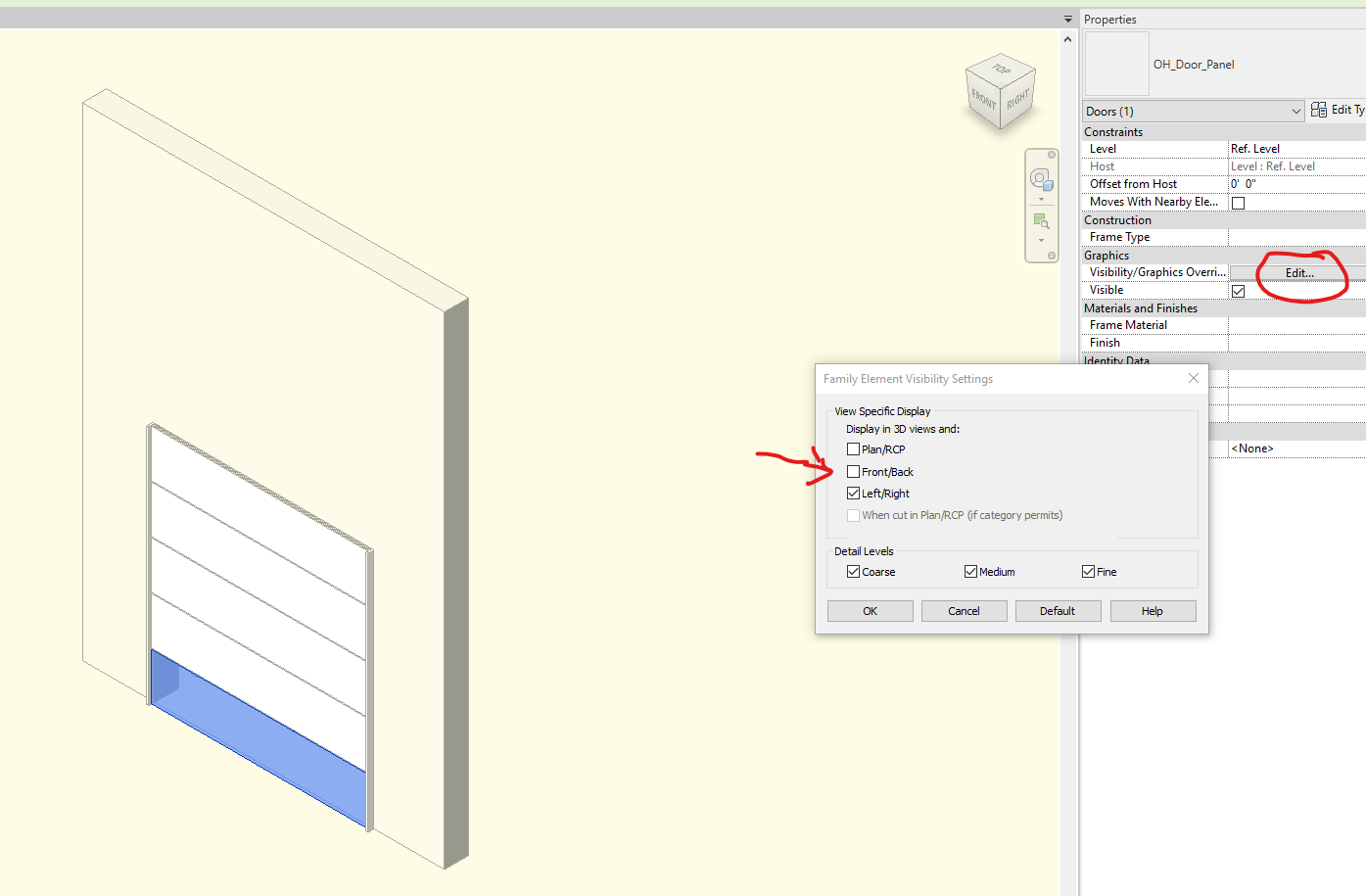Check the Front/Back display checkbox
Screen dimensions: 1366x896
[853, 472]
